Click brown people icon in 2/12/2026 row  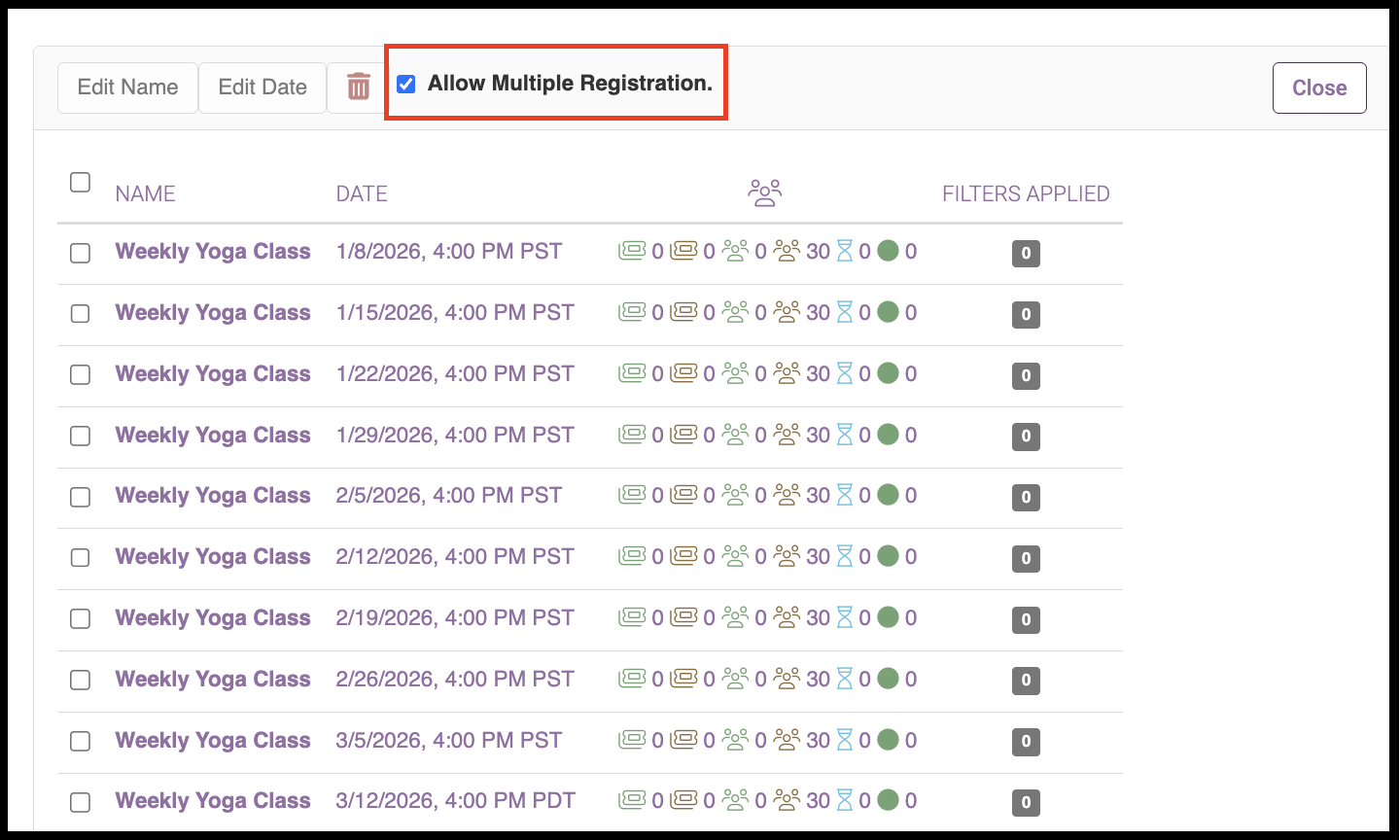pos(787,557)
